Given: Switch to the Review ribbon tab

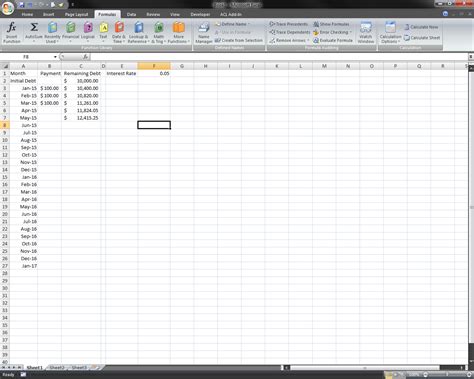Looking at the screenshot, I should (153, 14).
